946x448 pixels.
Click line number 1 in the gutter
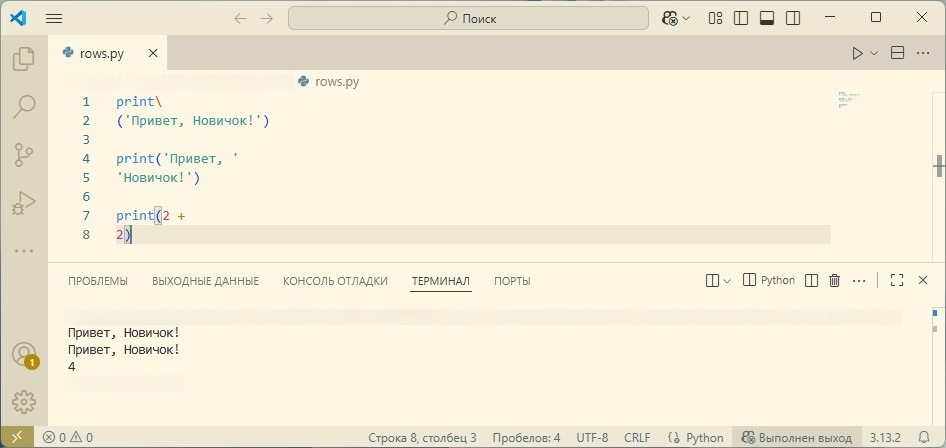[x=86, y=101]
